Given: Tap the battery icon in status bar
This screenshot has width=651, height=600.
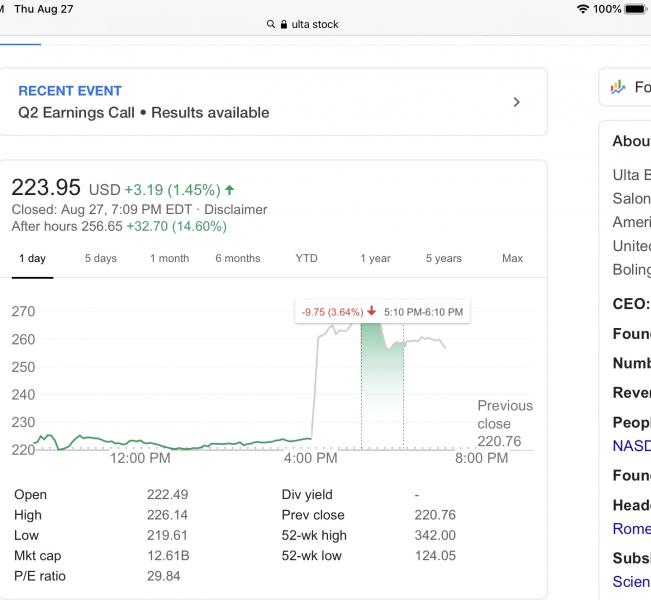Looking at the screenshot, I should click(x=636, y=9).
